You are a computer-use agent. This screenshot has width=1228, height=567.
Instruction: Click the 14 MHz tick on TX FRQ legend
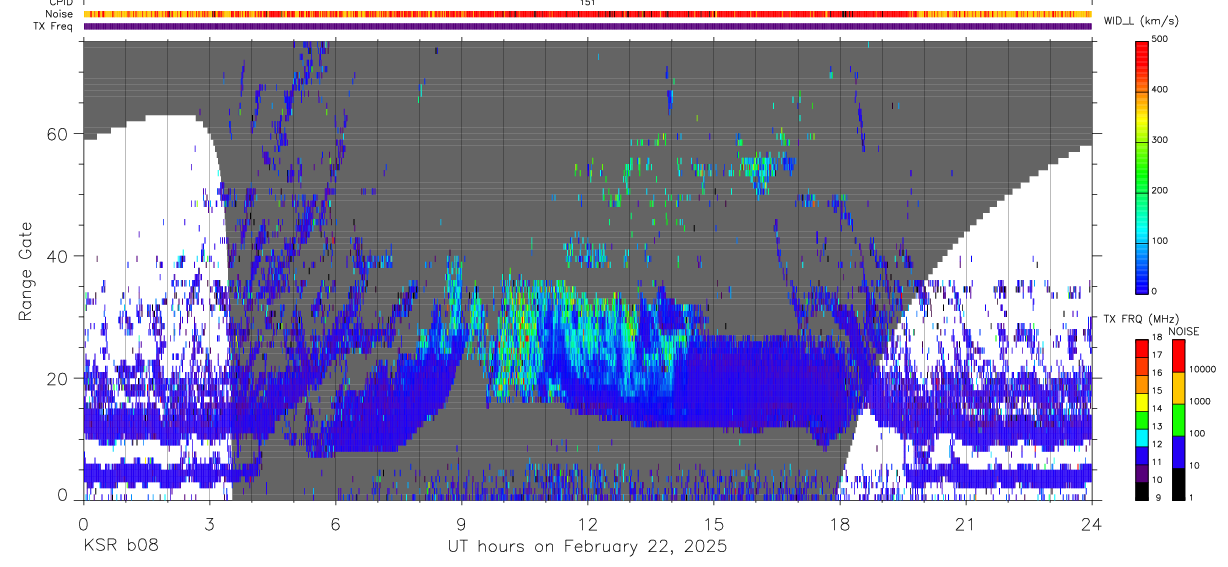[x=1157, y=409]
